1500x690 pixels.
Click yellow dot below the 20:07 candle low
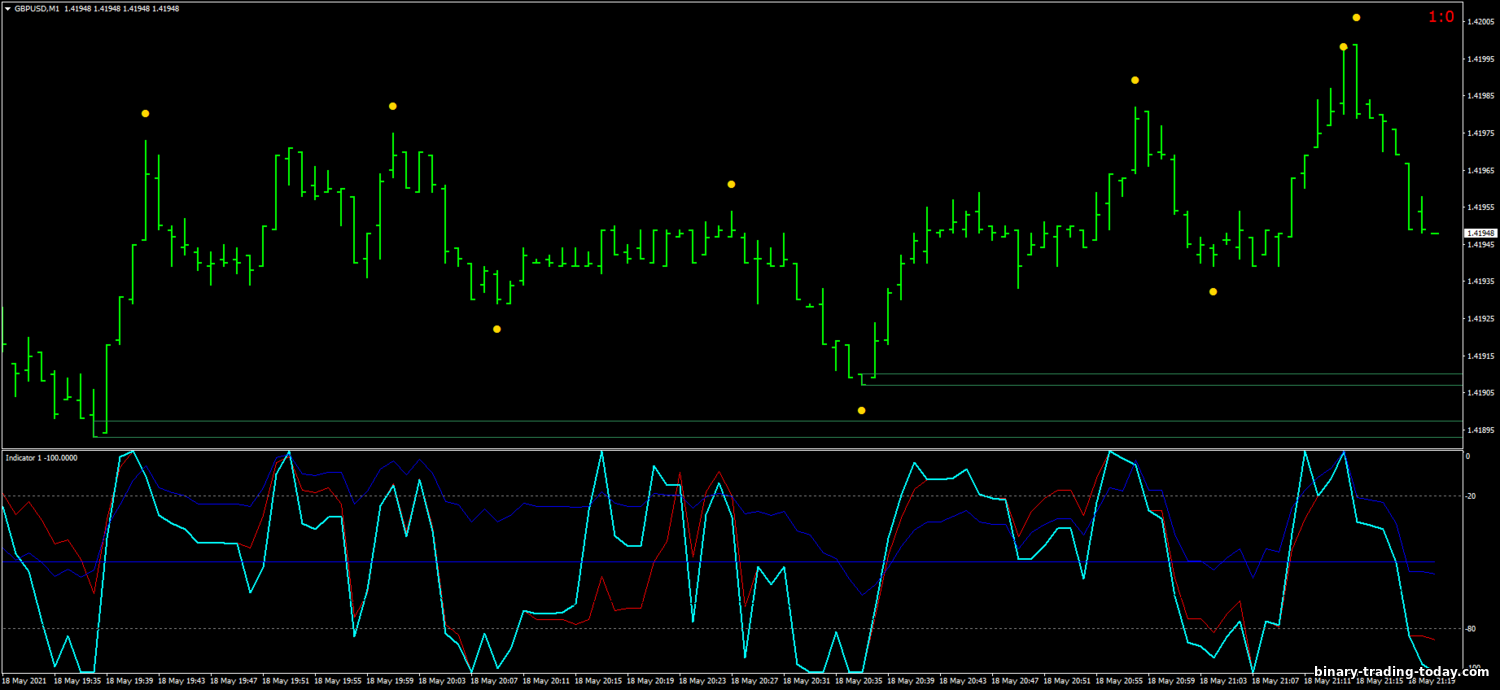pyautogui.click(x=497, y=329)
